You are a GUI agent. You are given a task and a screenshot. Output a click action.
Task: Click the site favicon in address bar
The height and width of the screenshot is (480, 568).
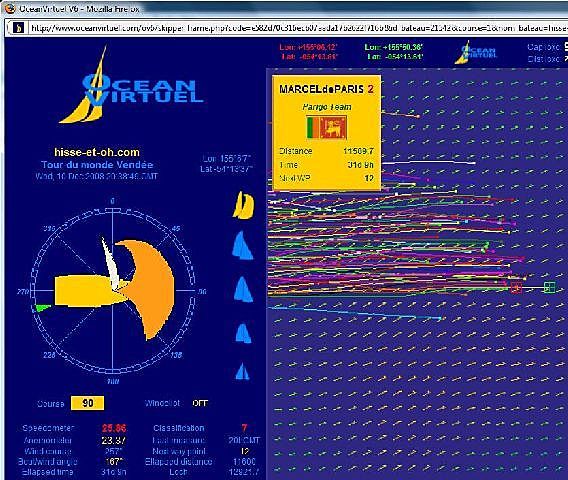pos(18,28)
